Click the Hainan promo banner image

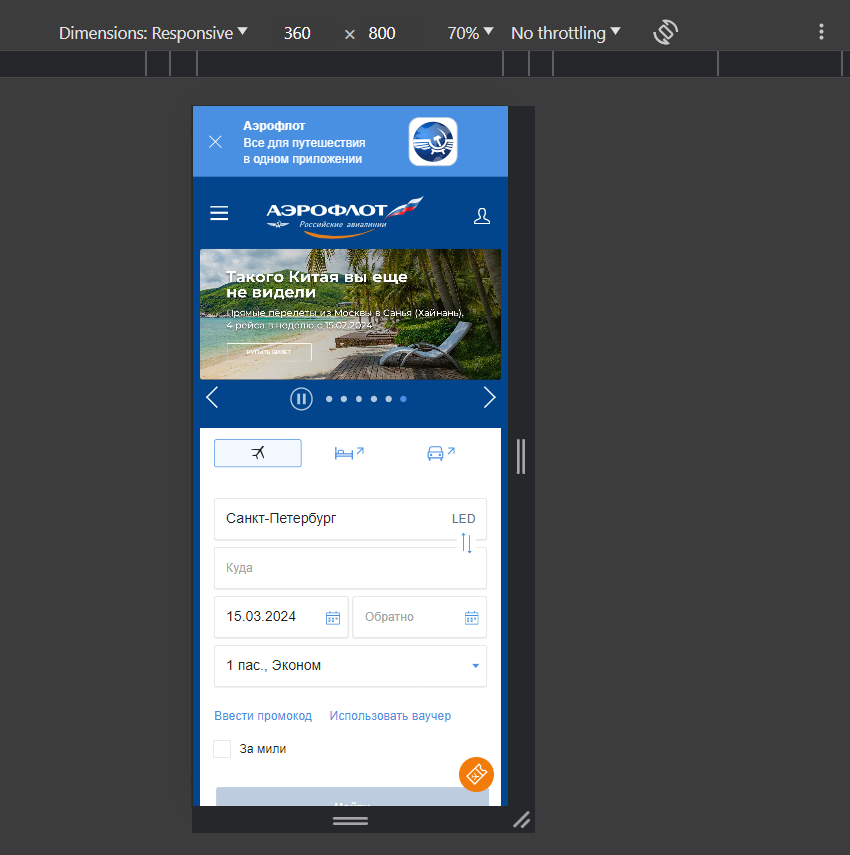click(350, 314)
